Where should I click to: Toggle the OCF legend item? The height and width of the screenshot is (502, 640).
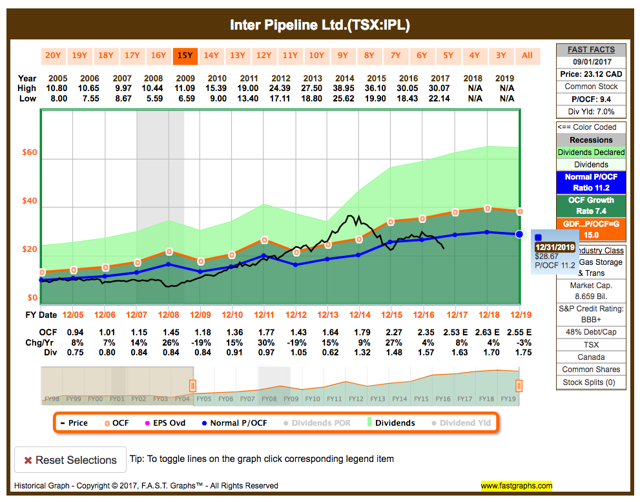pos(117,423)
